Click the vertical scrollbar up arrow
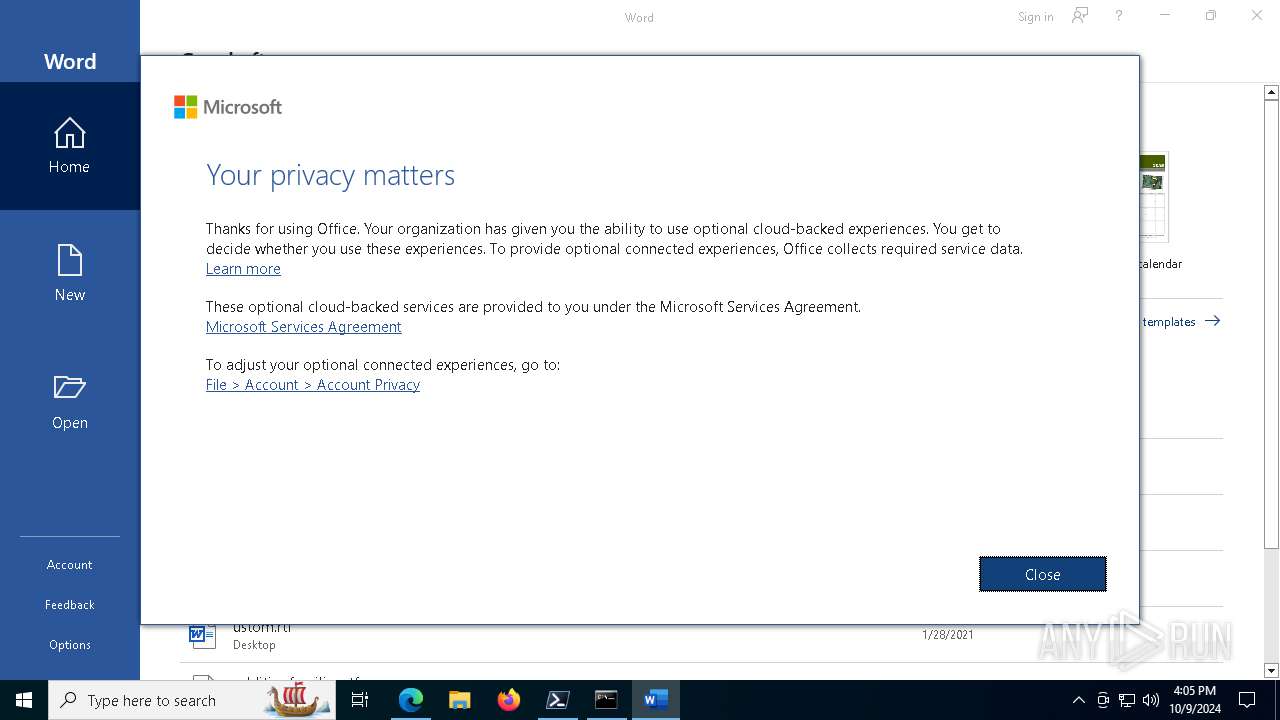 coord(1271,92)
